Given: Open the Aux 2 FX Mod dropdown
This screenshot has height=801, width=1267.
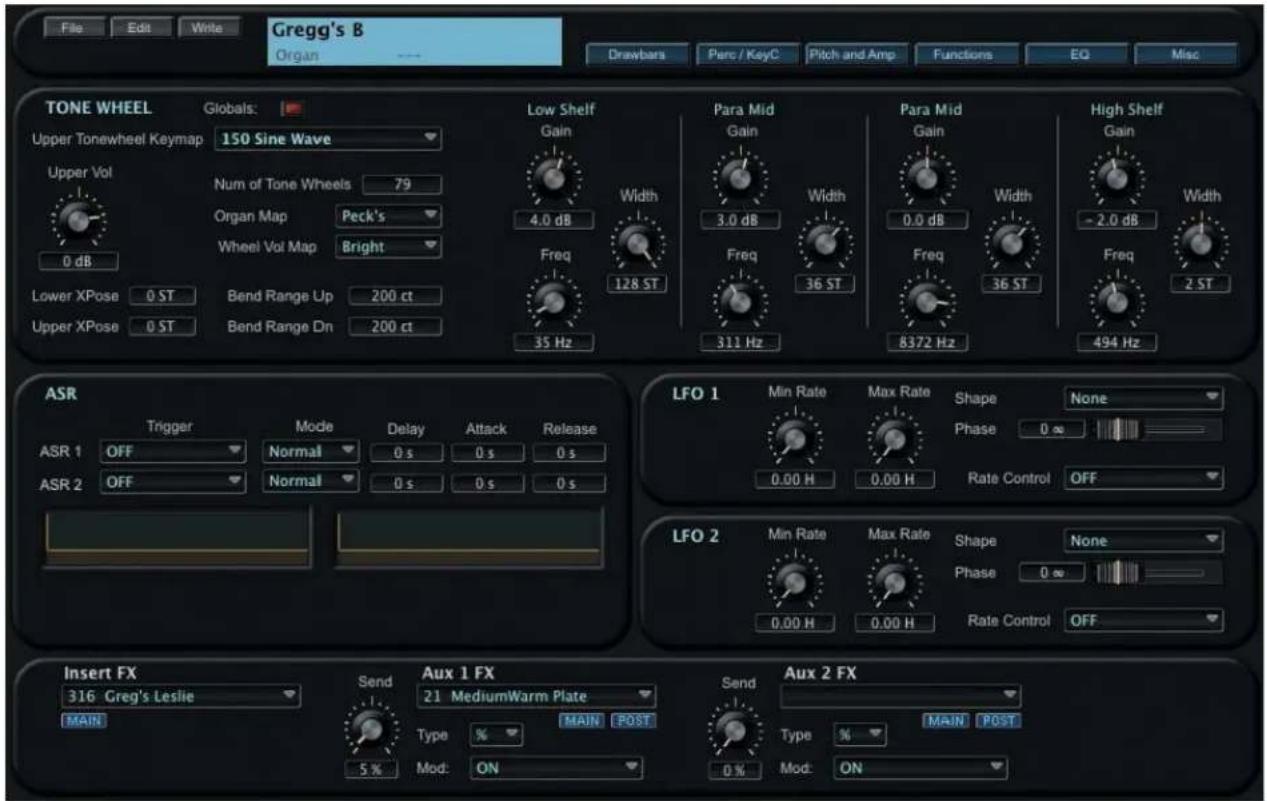Looking at the screenshot, I should pos(921,768).
